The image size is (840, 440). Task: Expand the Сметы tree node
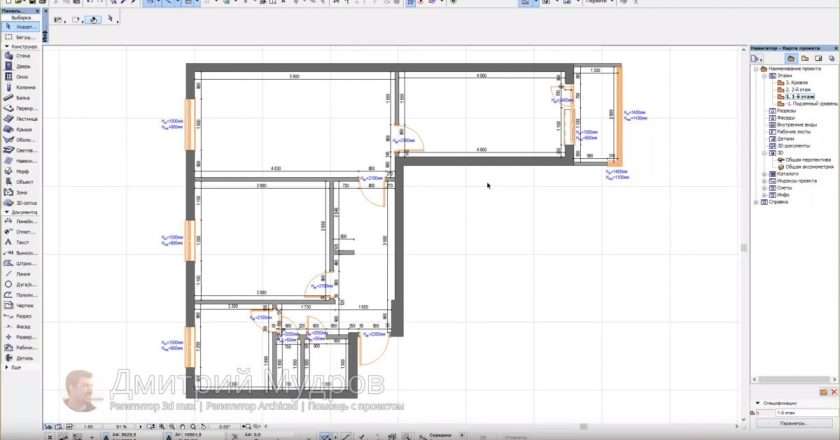764,188
